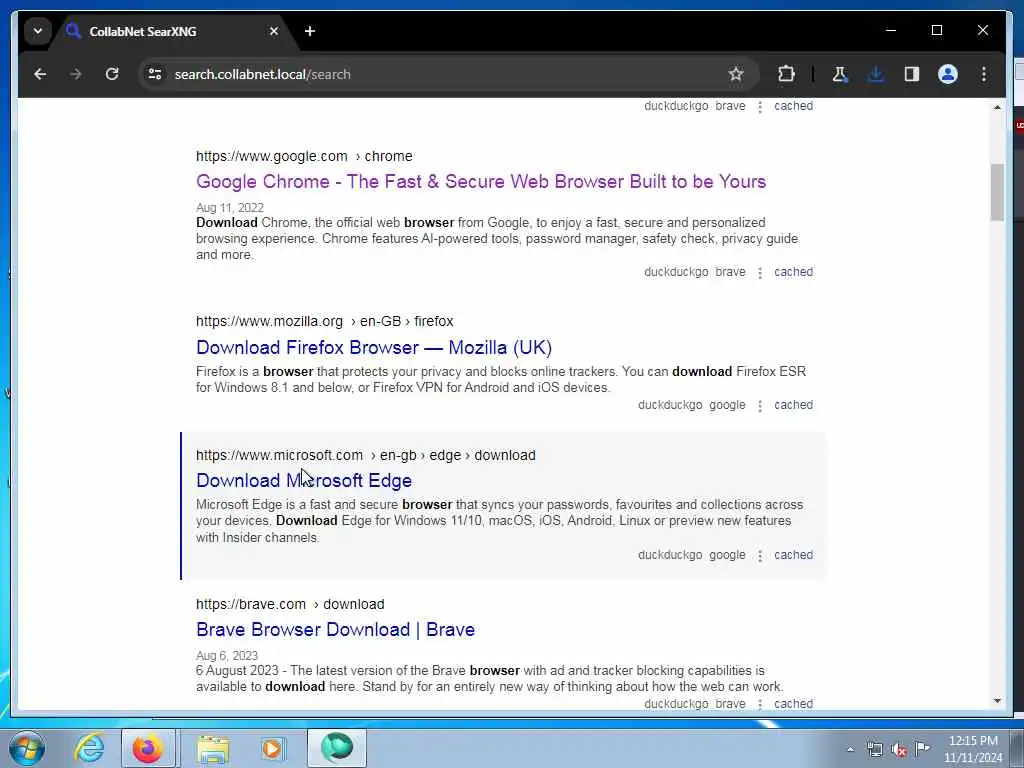Launch Internet Explorer from taskbar
This screenshot has height=768, width=1024.
point(89,748)
